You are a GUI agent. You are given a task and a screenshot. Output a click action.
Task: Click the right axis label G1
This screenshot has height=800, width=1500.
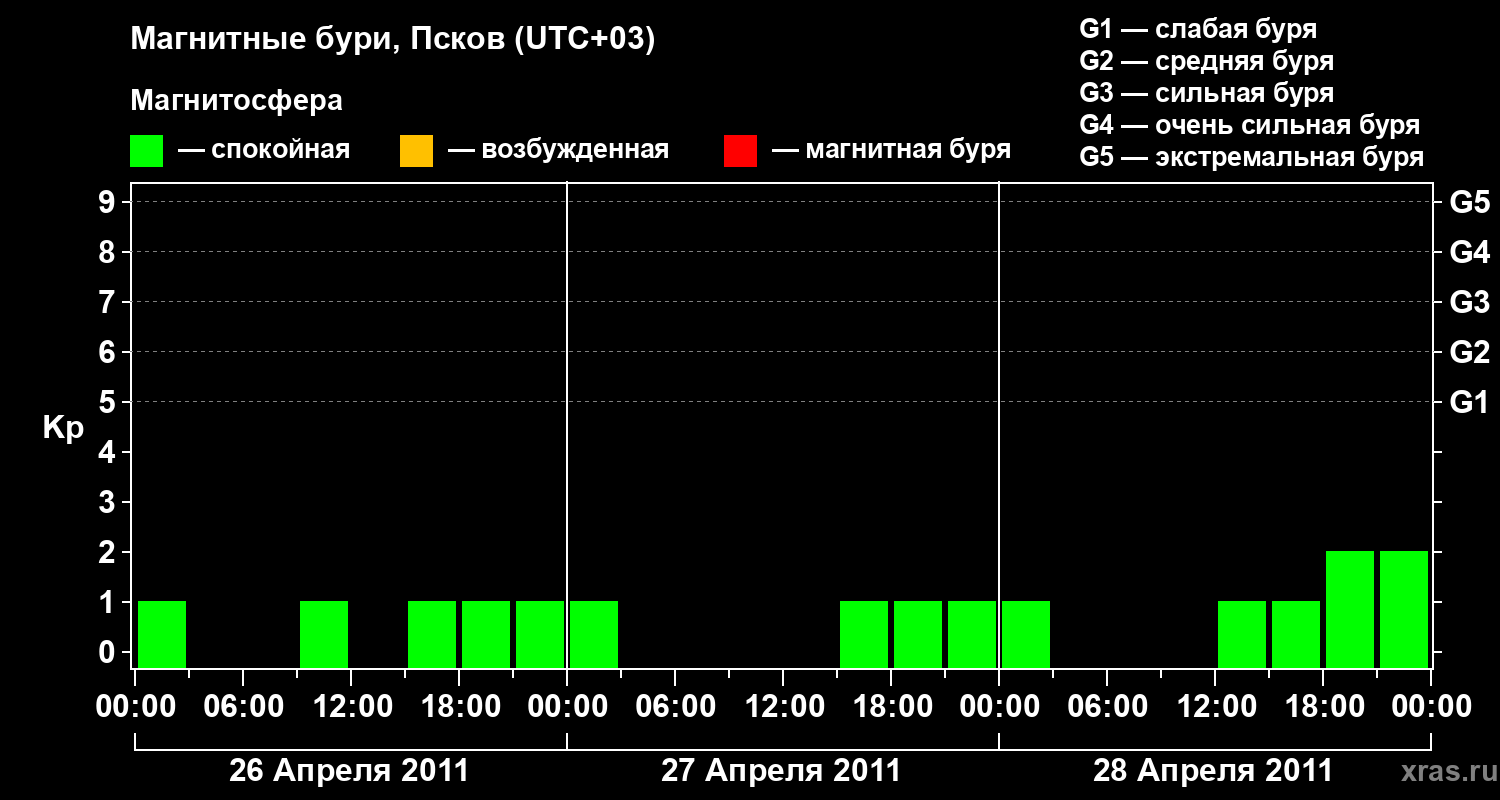point(1470,402)
